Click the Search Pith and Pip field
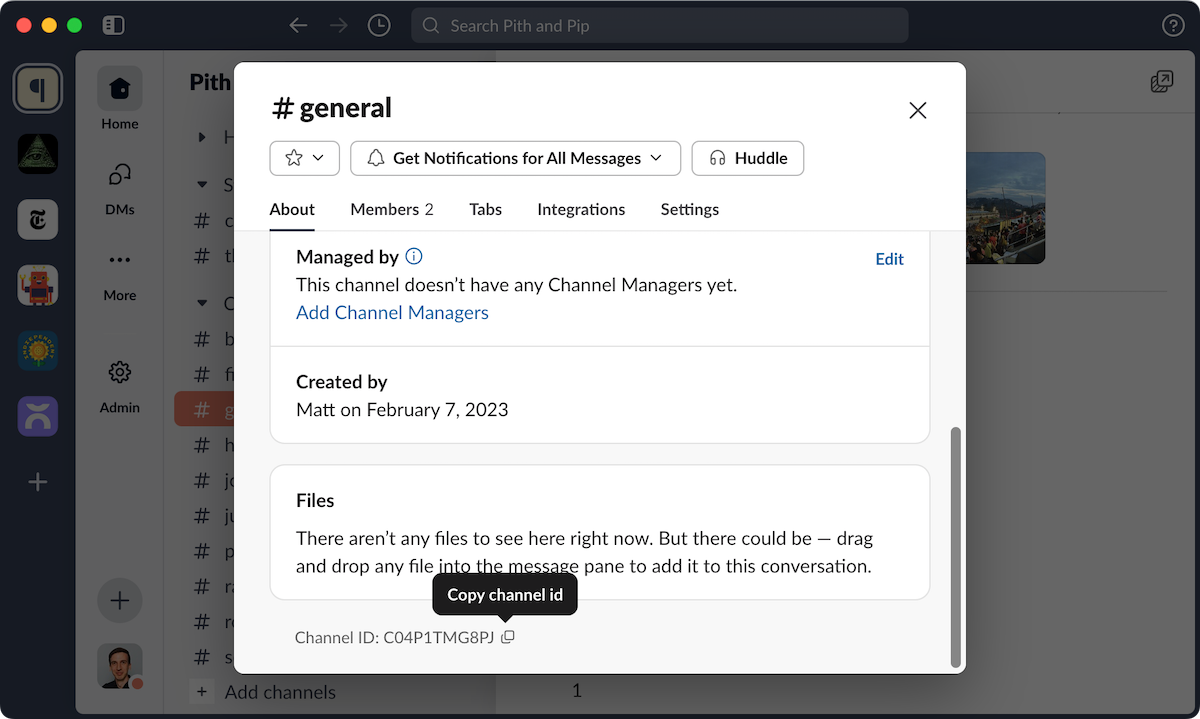This screenshot has width=1200, height=719. click(660, 26)
